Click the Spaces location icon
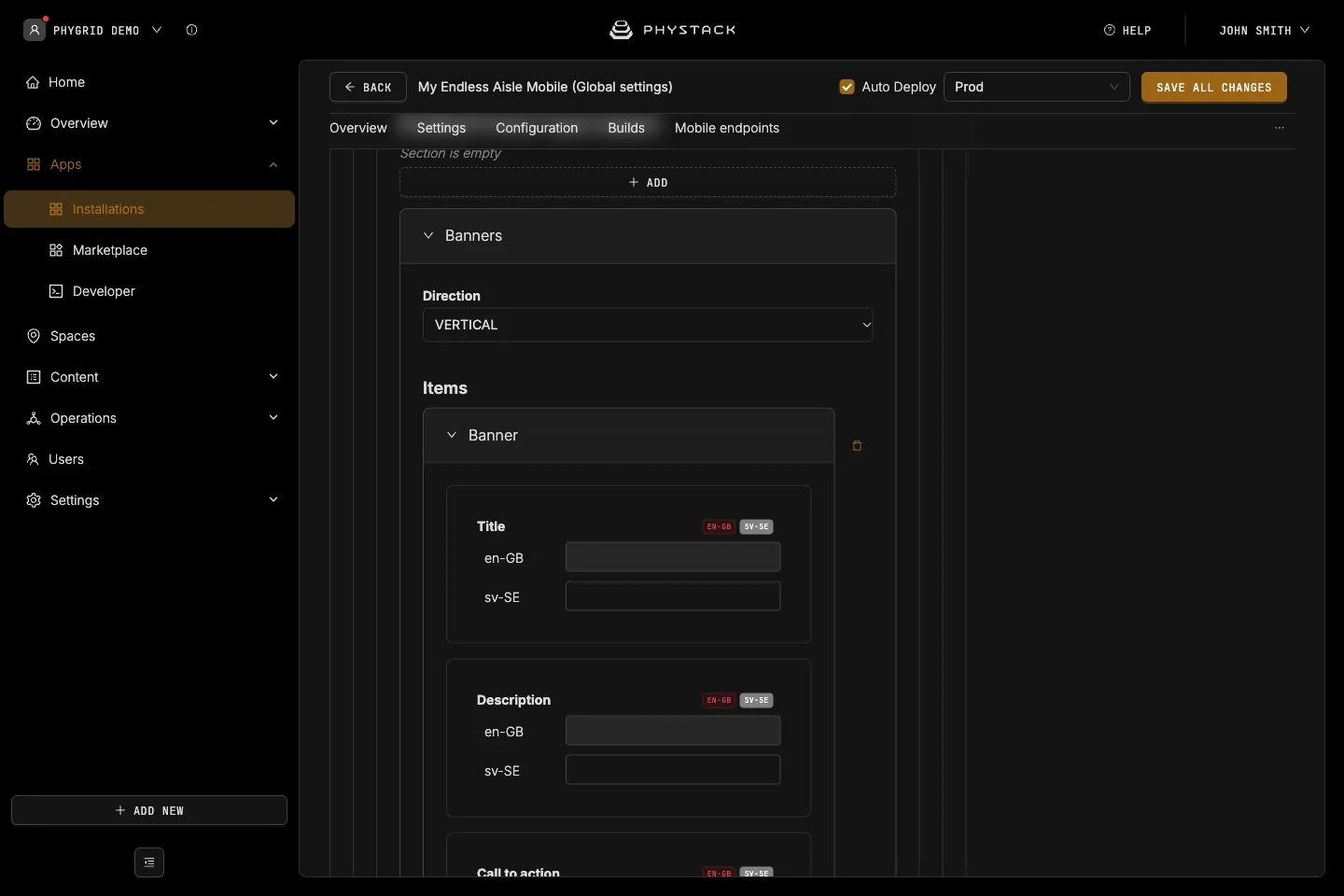1344x896 pixels. 34,336
